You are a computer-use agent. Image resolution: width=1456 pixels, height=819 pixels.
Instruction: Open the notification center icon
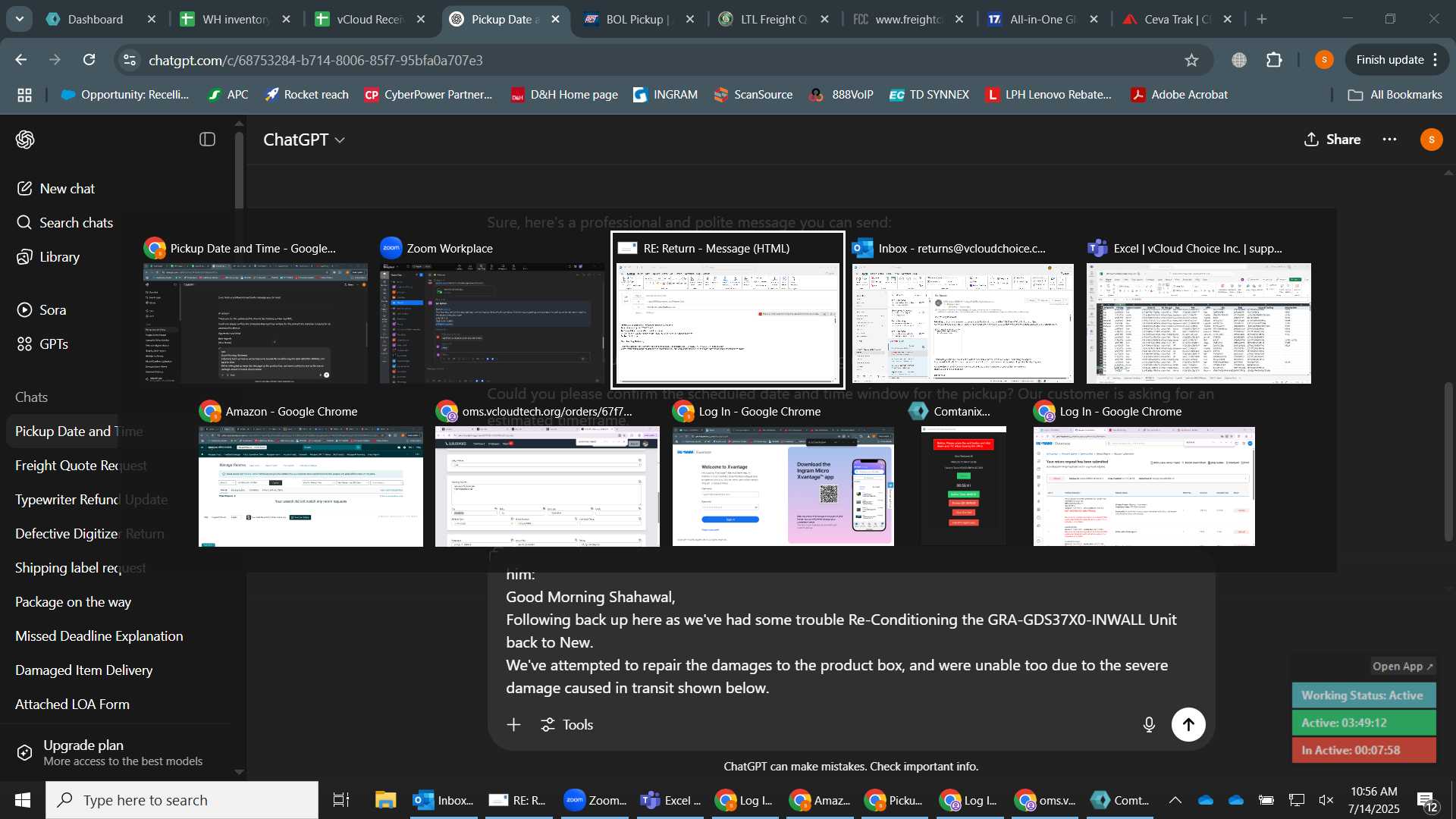coord(1428,801)
